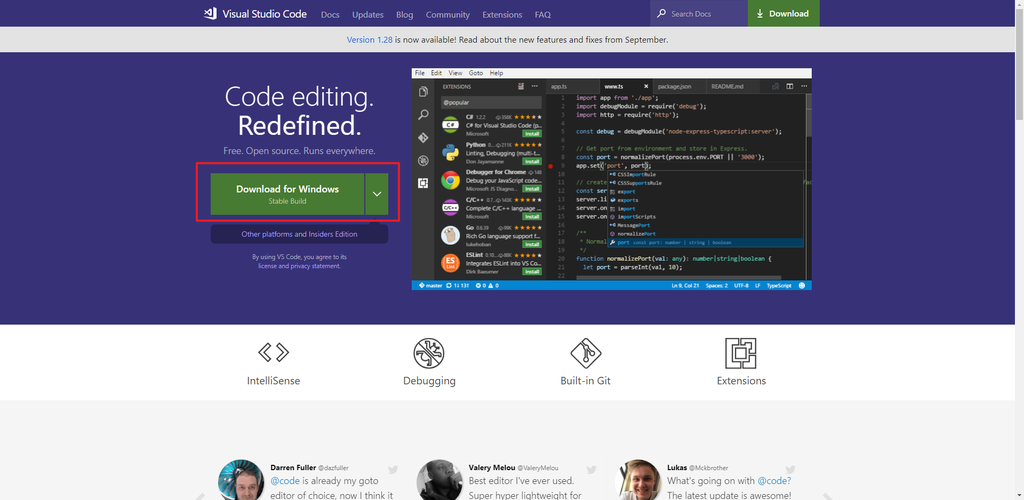Open Explorer icon in the editor screenshot's activity bar
The height and width of the screenshot is (500, 1024).
[423, 92]
